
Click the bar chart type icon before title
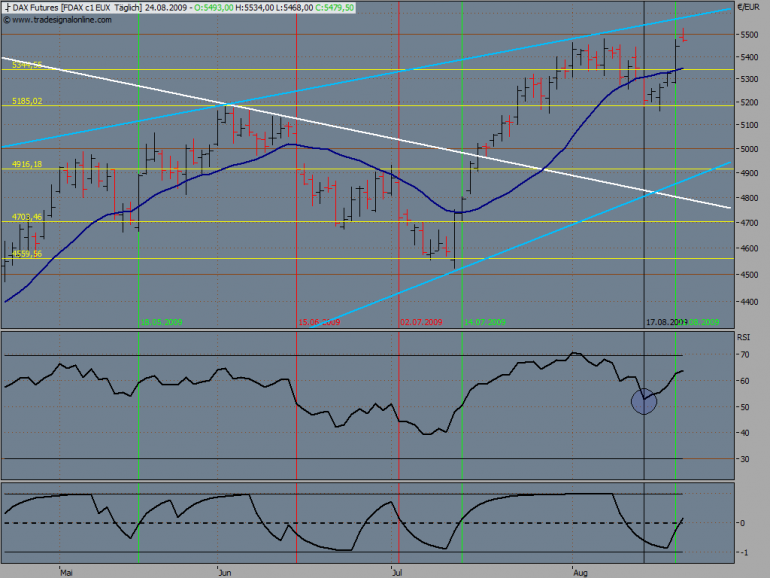(x=7, y=8)
